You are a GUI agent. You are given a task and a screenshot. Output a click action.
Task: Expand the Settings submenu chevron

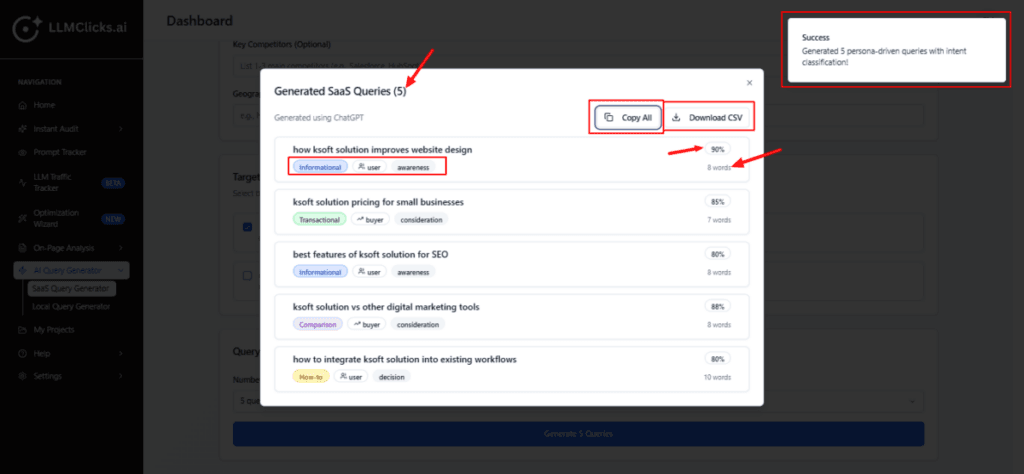coord(121,376)
